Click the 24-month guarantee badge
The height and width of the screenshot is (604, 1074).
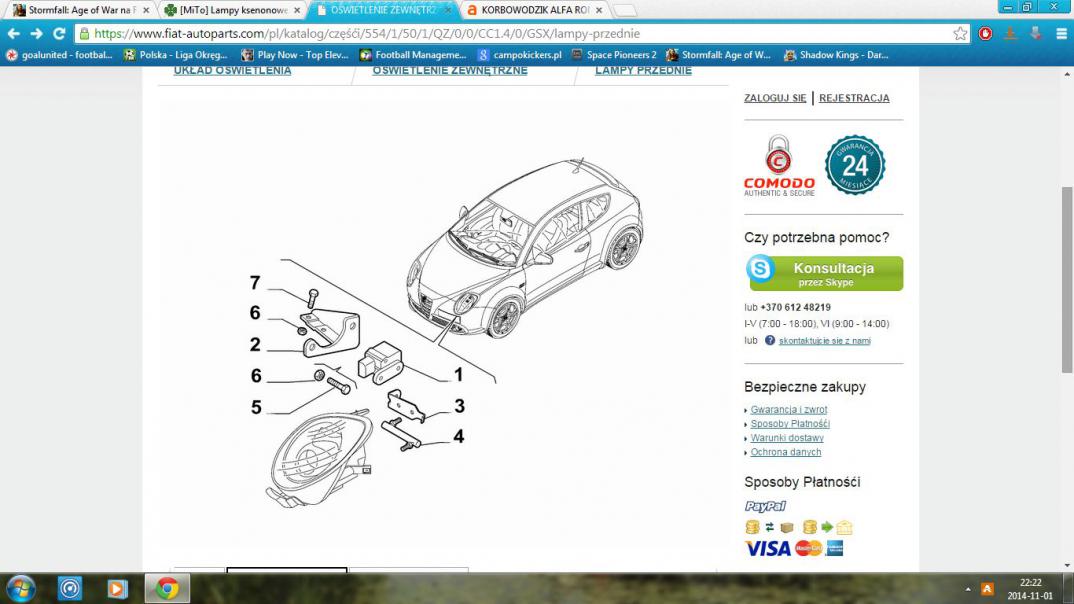tap(855, 165)
